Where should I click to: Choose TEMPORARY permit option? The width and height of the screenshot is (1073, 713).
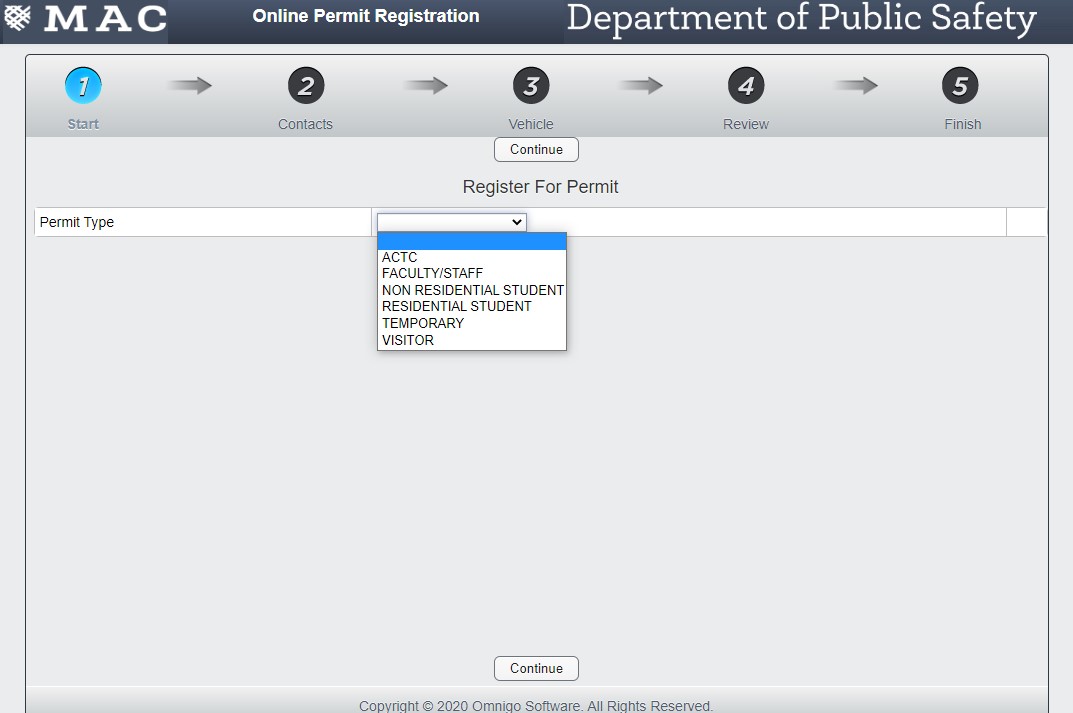(x=422, y=323)
